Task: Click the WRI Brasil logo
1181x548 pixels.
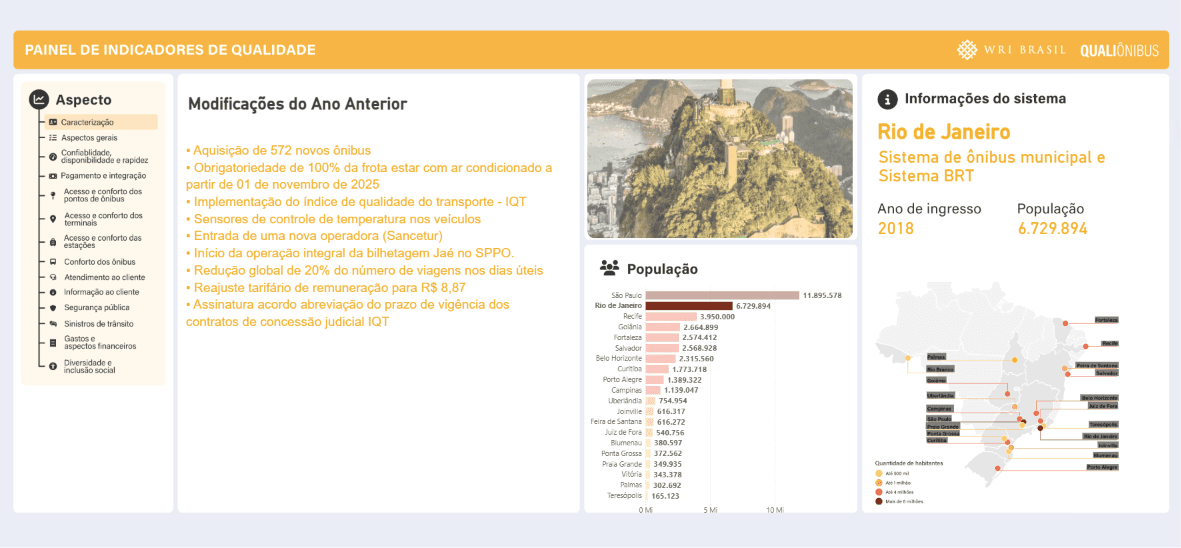Action: 1011,50
